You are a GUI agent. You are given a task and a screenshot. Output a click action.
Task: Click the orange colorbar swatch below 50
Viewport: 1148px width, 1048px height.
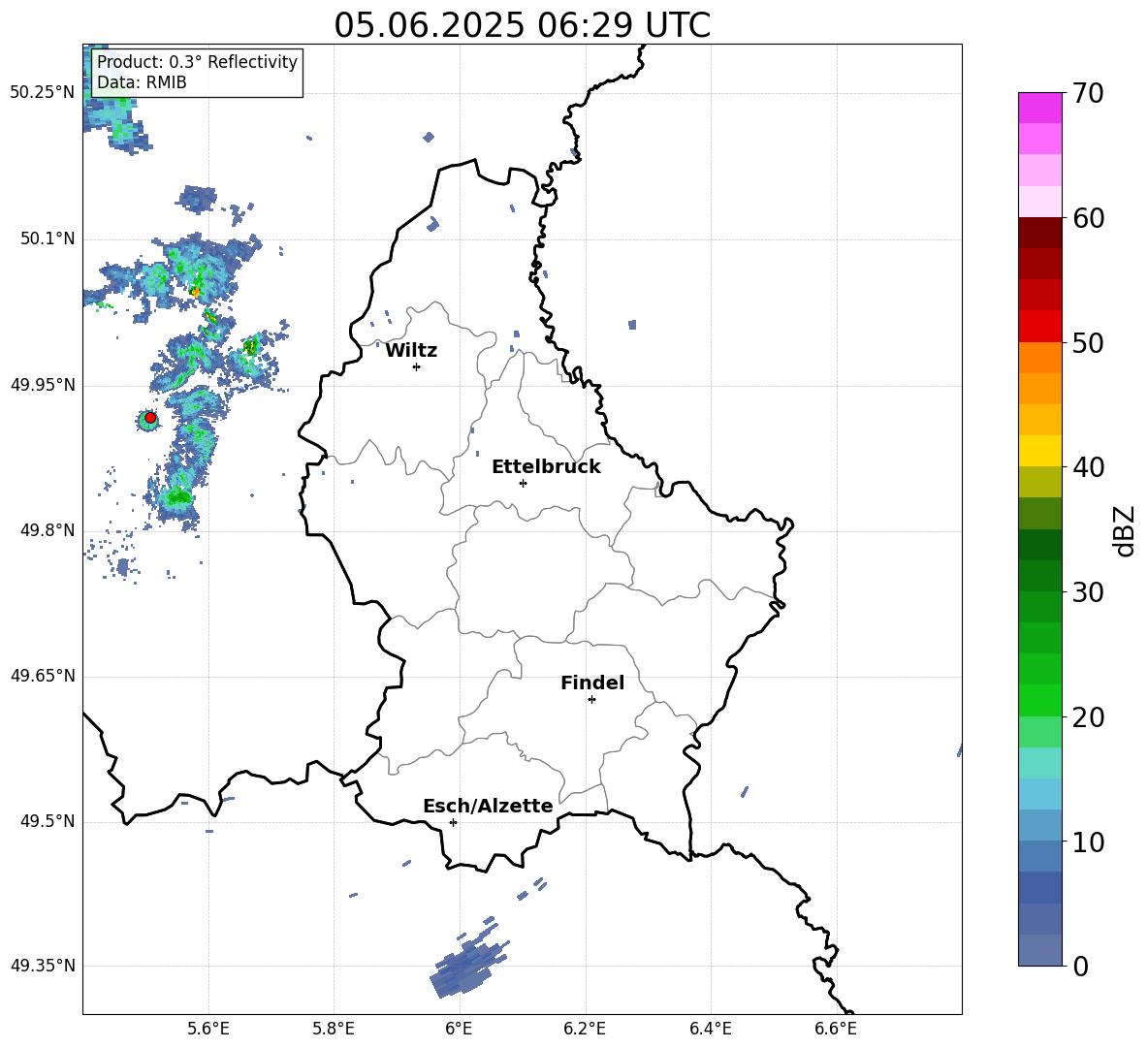(1039, 358)
